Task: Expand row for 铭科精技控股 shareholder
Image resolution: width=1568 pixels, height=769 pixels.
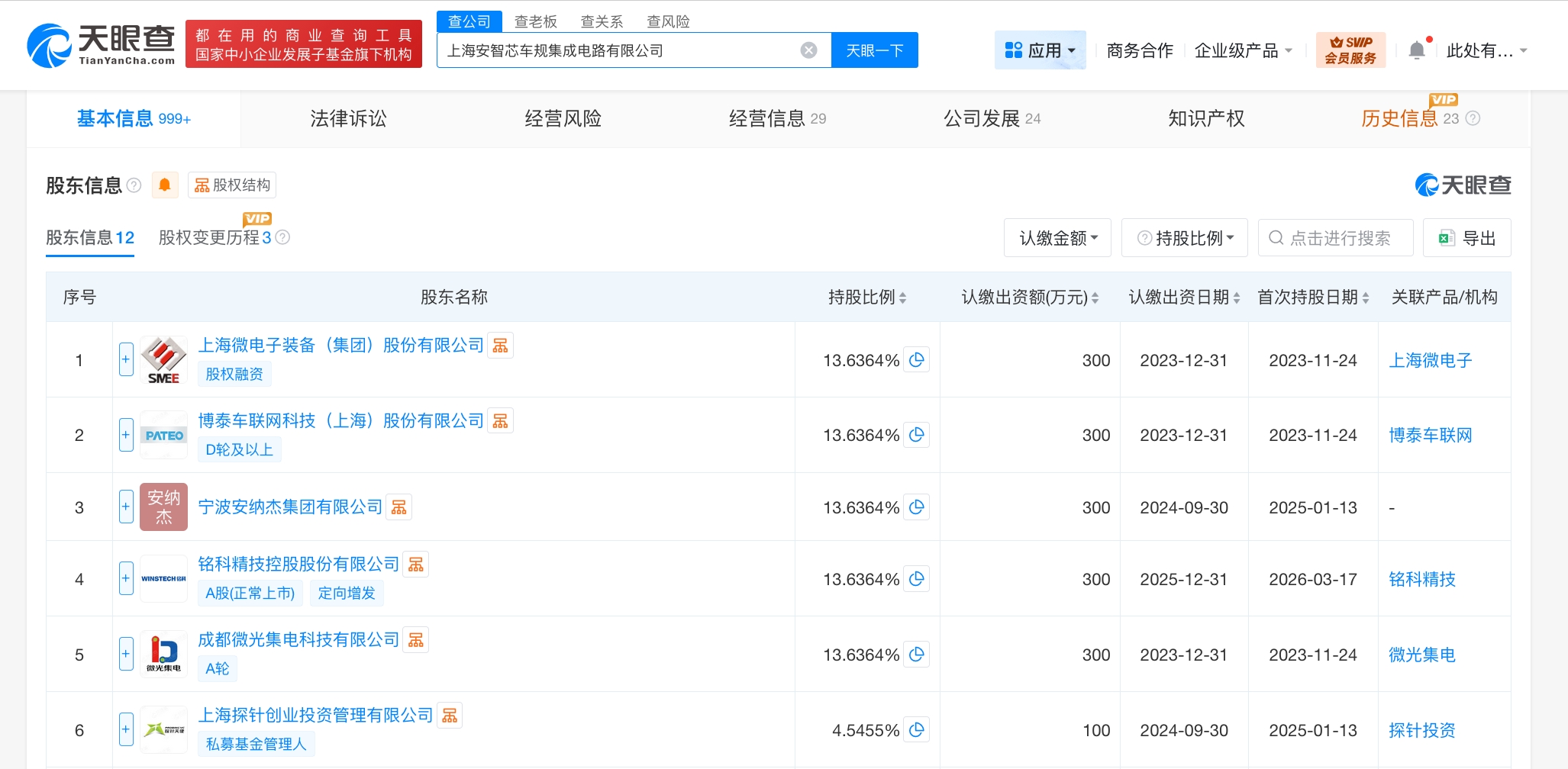Action: pos(126,578)
